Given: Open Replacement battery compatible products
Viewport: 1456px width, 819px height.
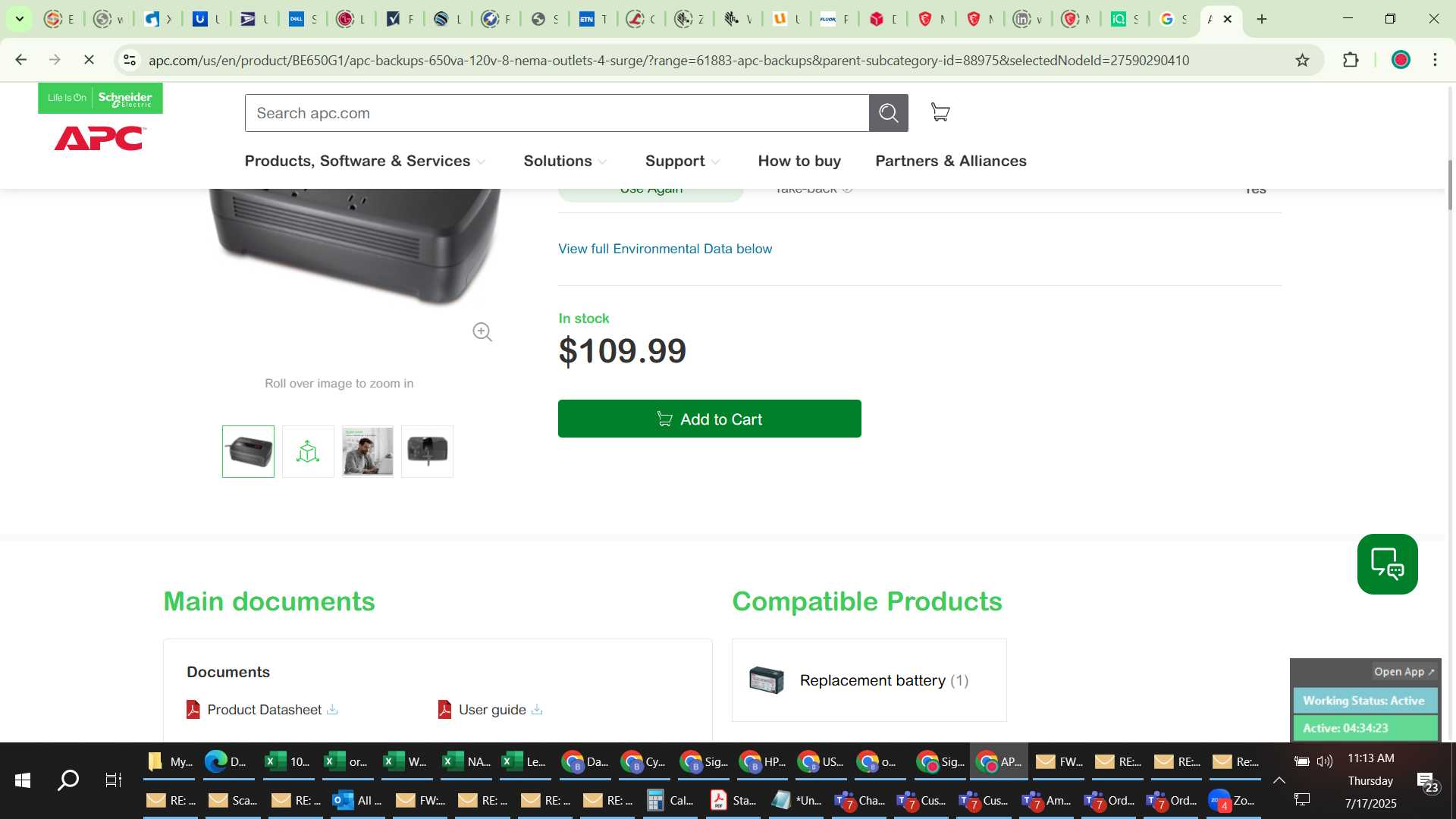Looking at the screenshot, I should coord(869,680).
